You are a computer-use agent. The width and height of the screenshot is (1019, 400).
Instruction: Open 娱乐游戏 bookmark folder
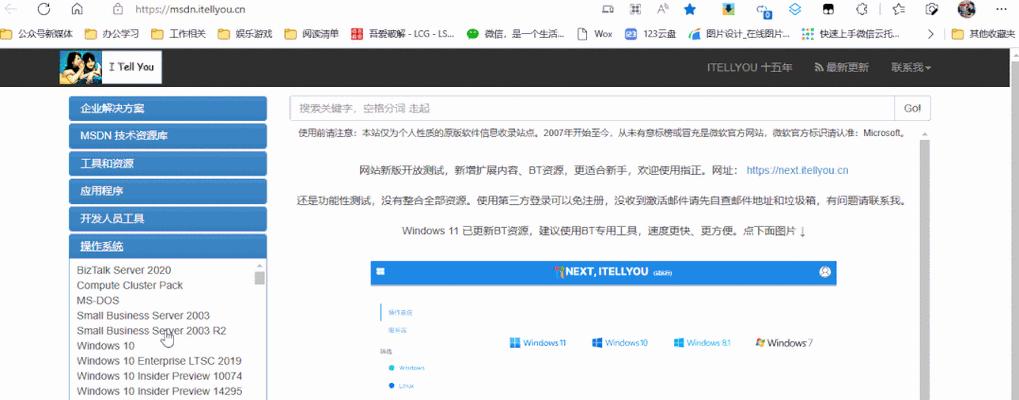(245, 34)
